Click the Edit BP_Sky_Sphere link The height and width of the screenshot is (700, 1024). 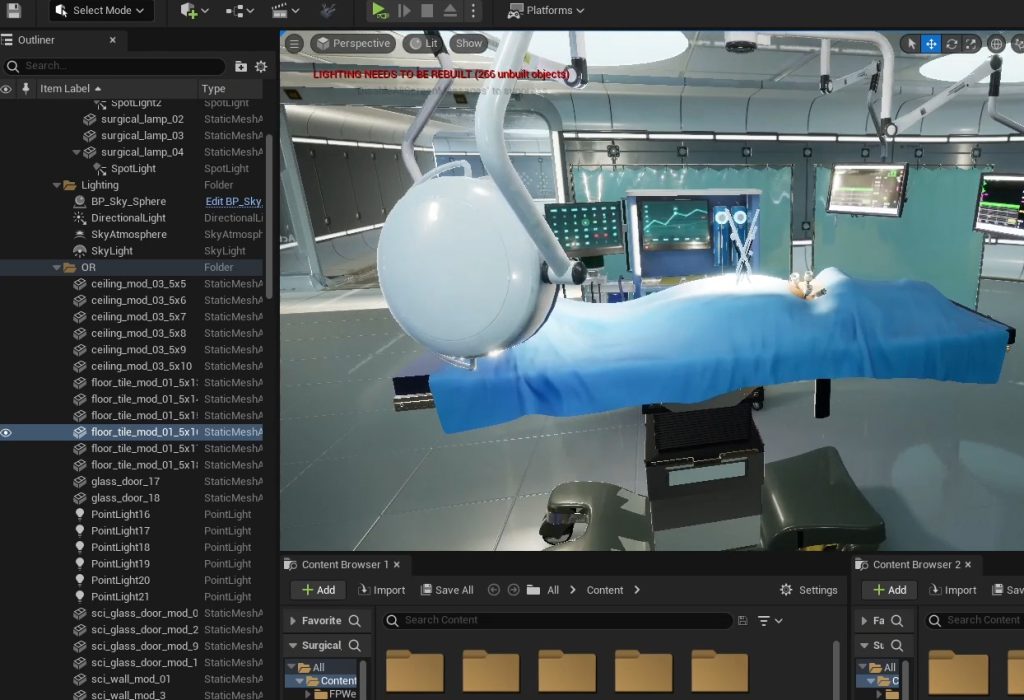click(233, 202)
